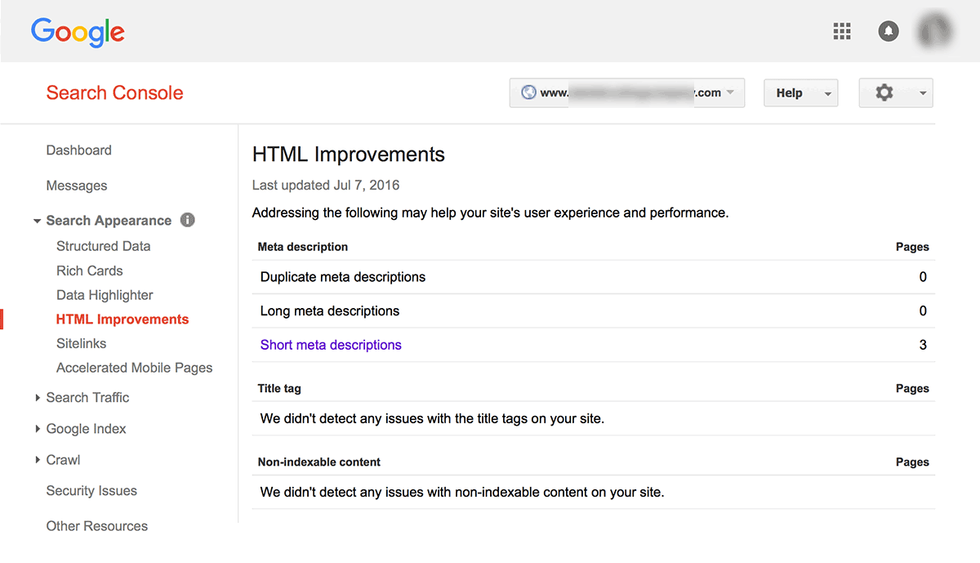Click Long meta descriptions row
Screen dimensions: 980x563
coord(593,311)
